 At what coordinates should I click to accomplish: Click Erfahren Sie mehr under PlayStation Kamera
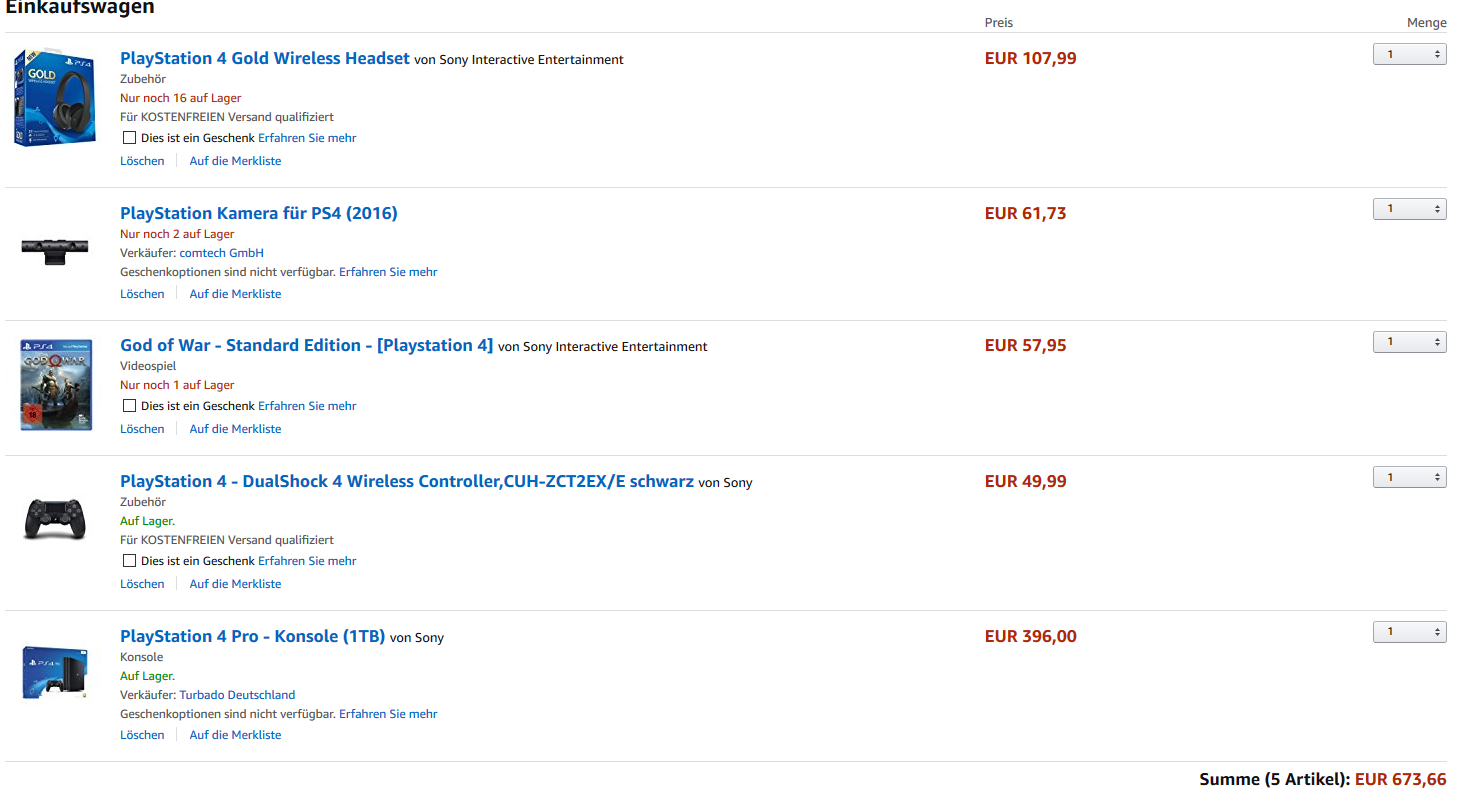[388, 272]
